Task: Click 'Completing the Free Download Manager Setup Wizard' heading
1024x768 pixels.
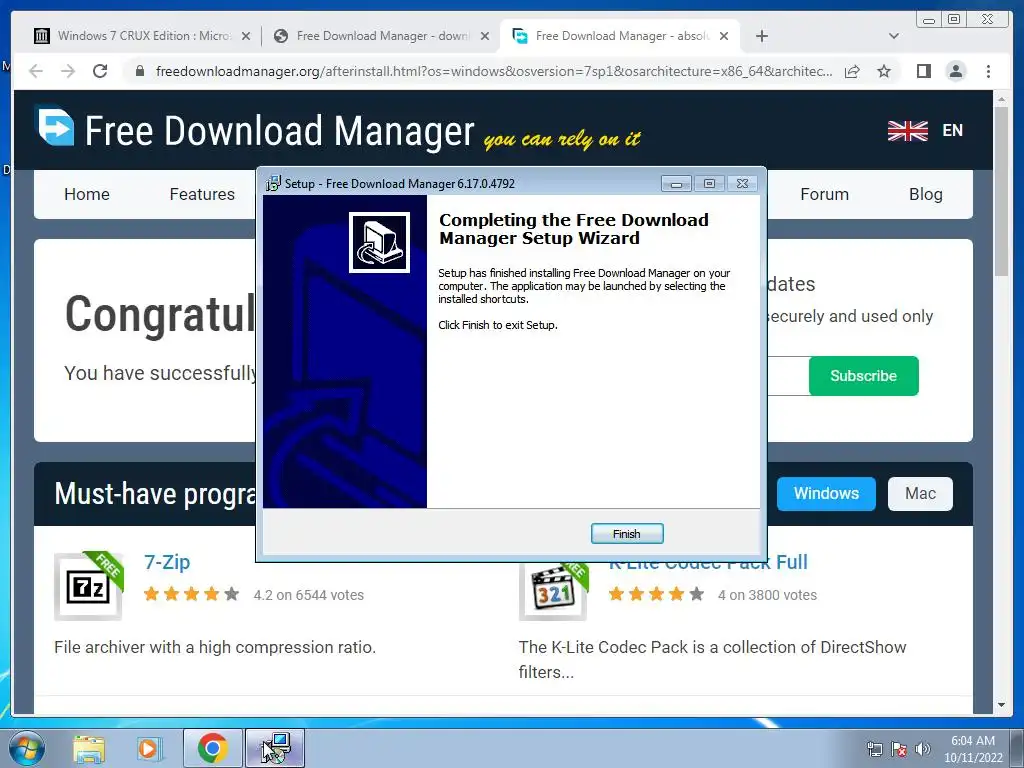Action: pyautogui.click(x=574, y=229)
